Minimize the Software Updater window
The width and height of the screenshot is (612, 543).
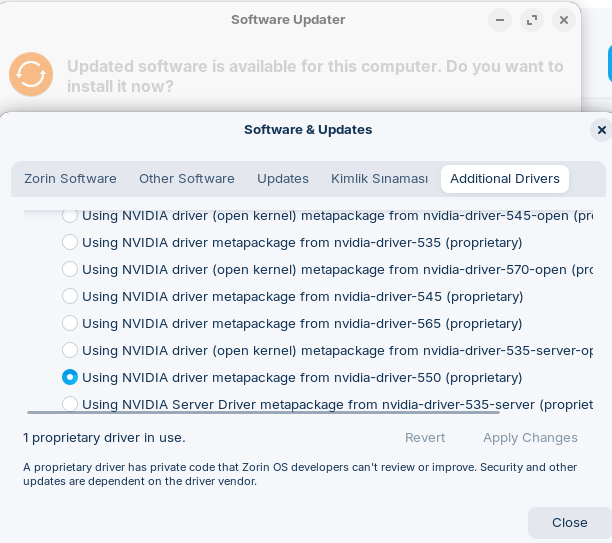click(x=500, y=20)
